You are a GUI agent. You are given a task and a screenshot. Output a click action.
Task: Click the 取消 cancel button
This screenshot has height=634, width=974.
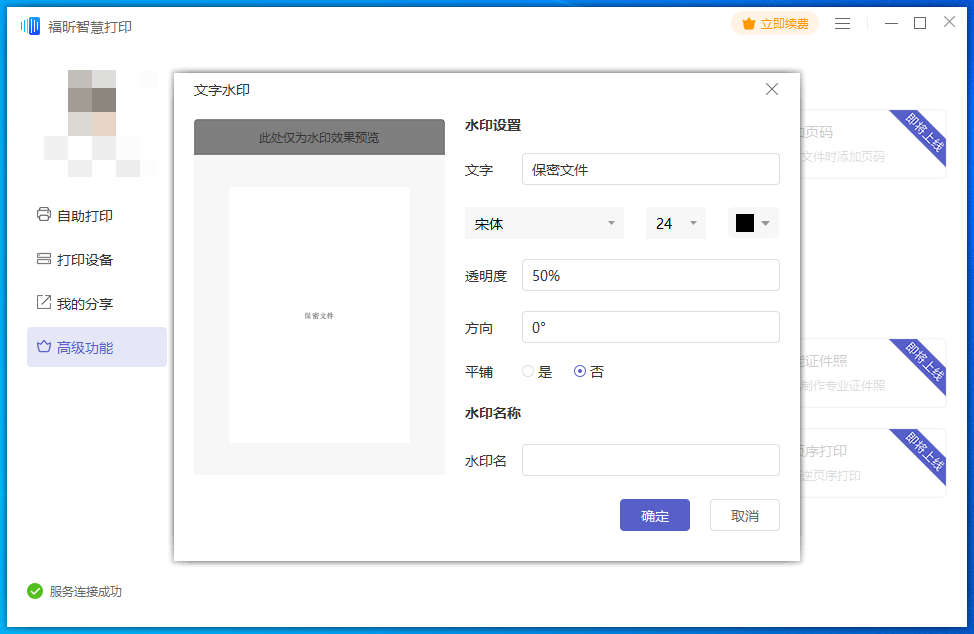coord(744,515)
